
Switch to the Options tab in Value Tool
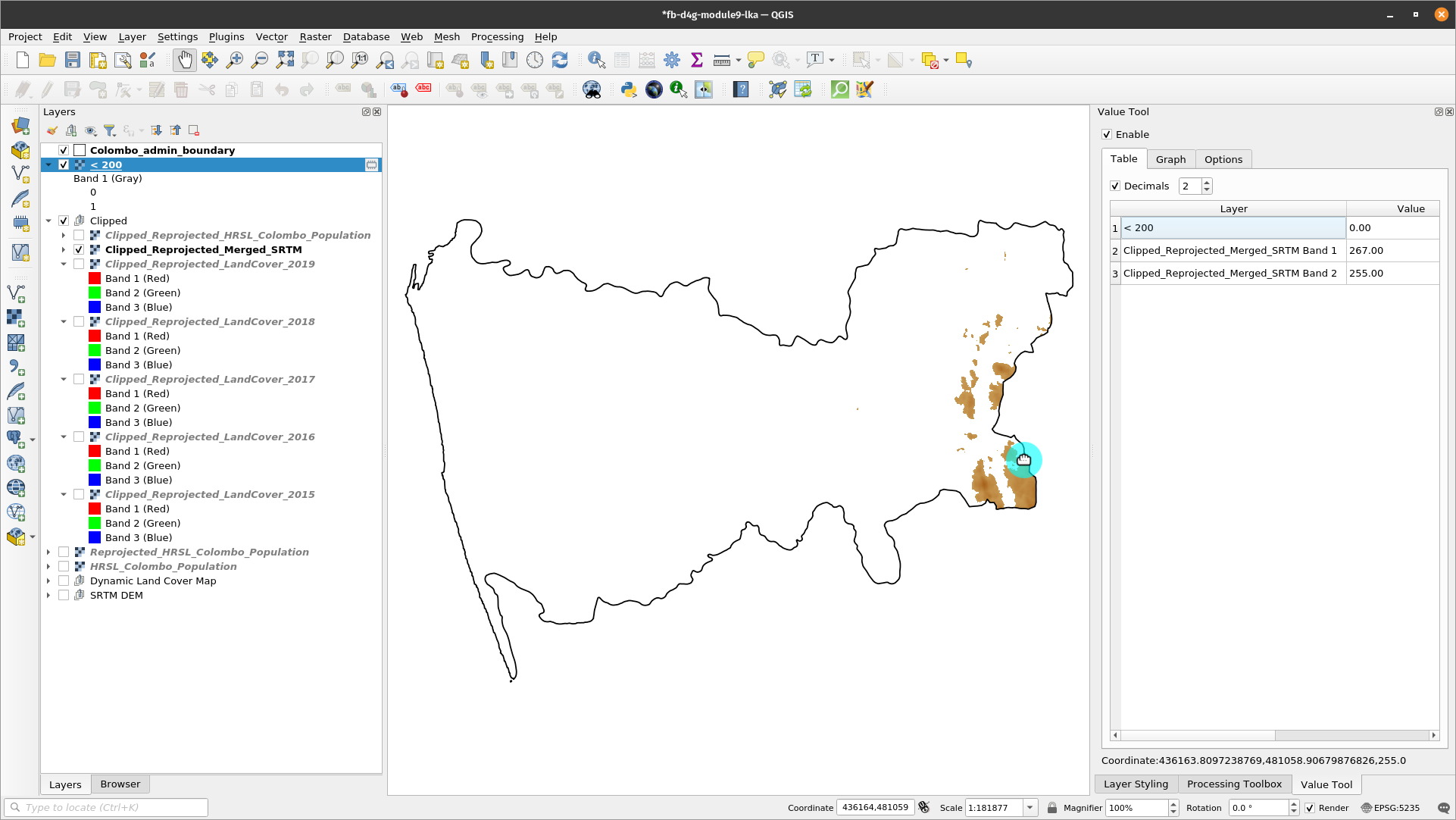pyautogui.click(x=1223, y=159)
